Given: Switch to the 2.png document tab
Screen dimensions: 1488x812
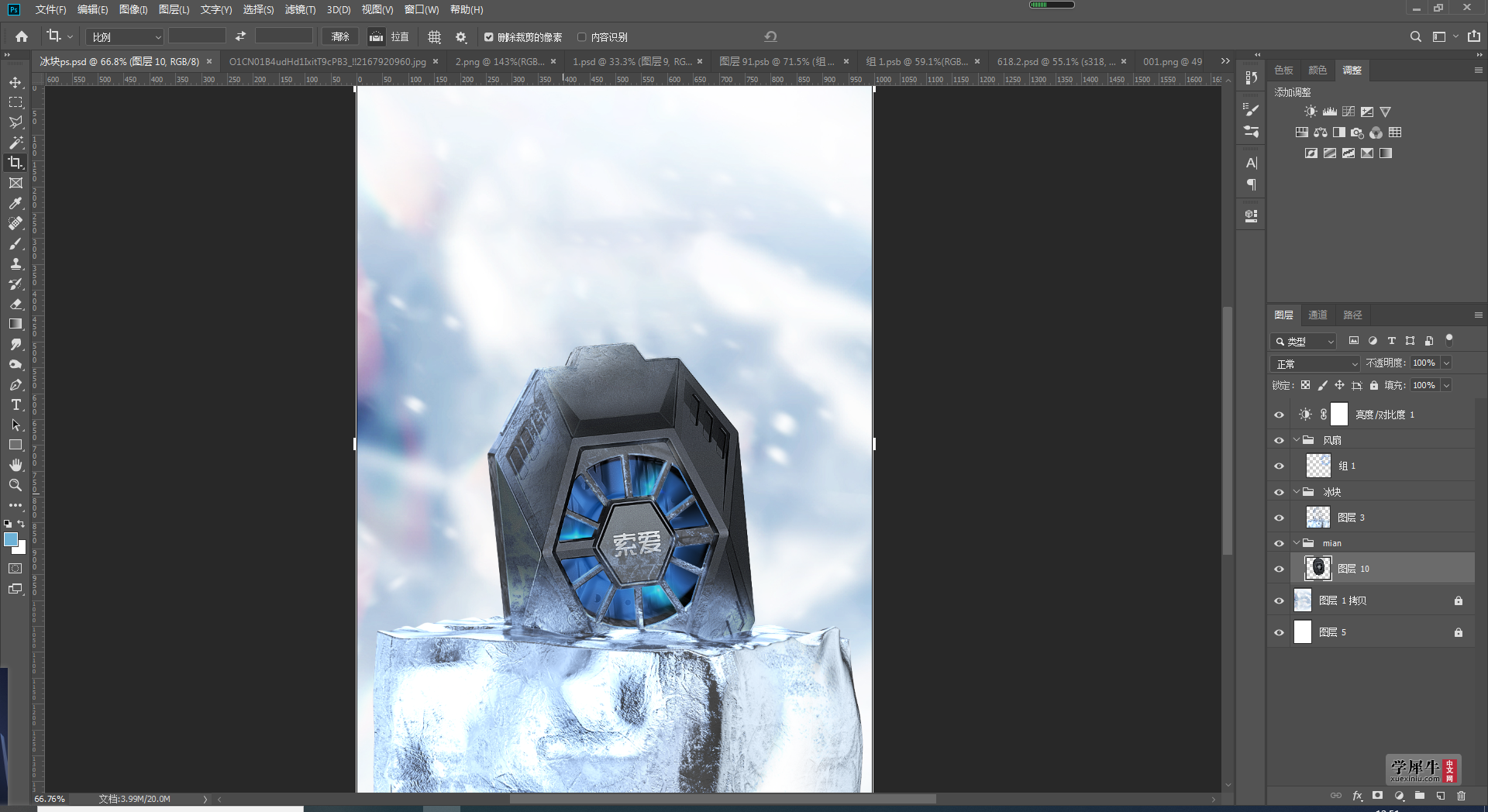Looking at the screenshot, I should [498, 61].
